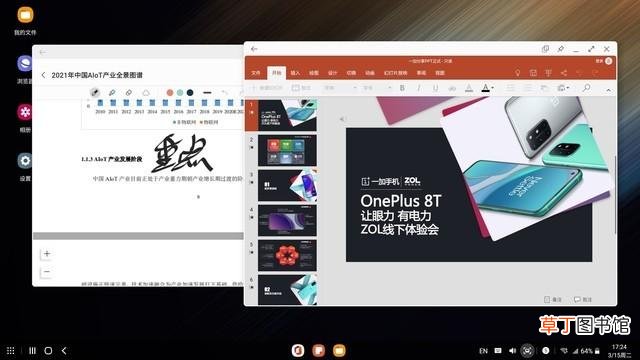Viewport: 640px width, 360px height.
Task: Open the Office app in the taskbar
Action: click(x=298, y=350)
